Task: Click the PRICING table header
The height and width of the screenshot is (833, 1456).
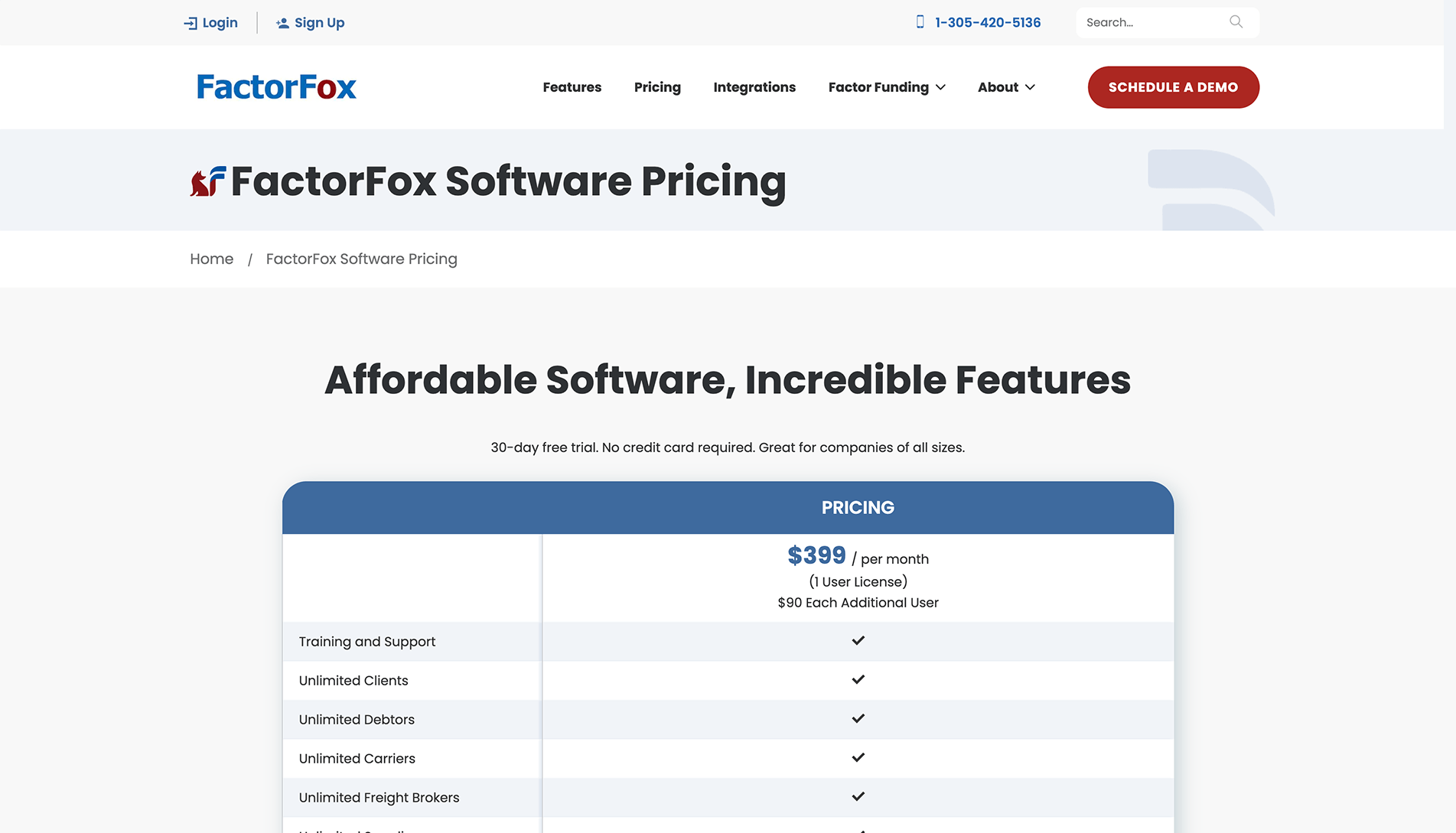Action: 858,508
